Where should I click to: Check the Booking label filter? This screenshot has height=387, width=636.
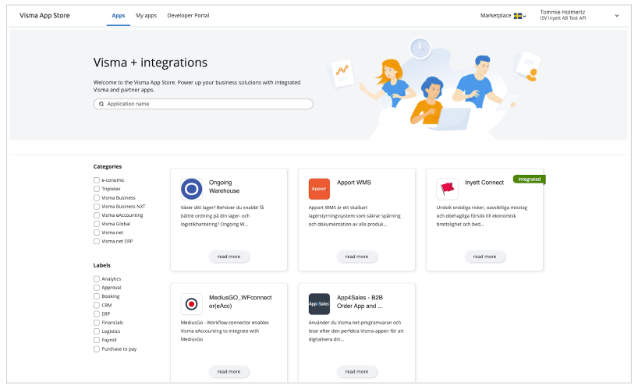[97, 297]
